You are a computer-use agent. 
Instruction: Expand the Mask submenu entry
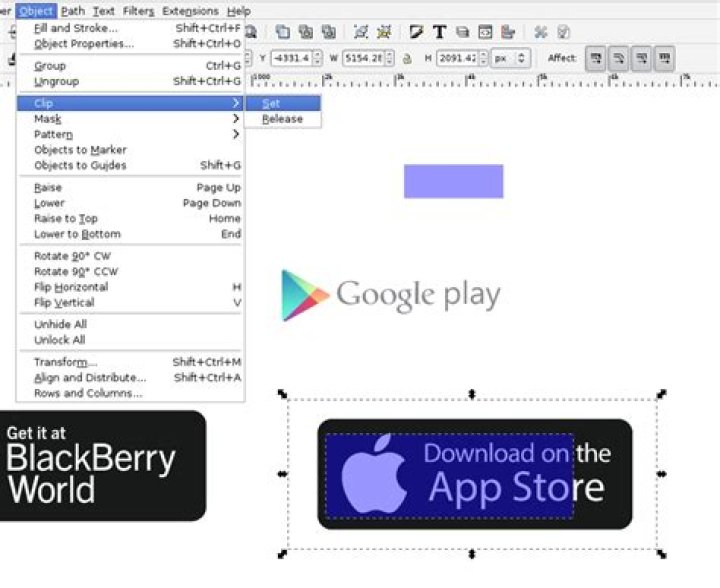click(x=129, y=119)
